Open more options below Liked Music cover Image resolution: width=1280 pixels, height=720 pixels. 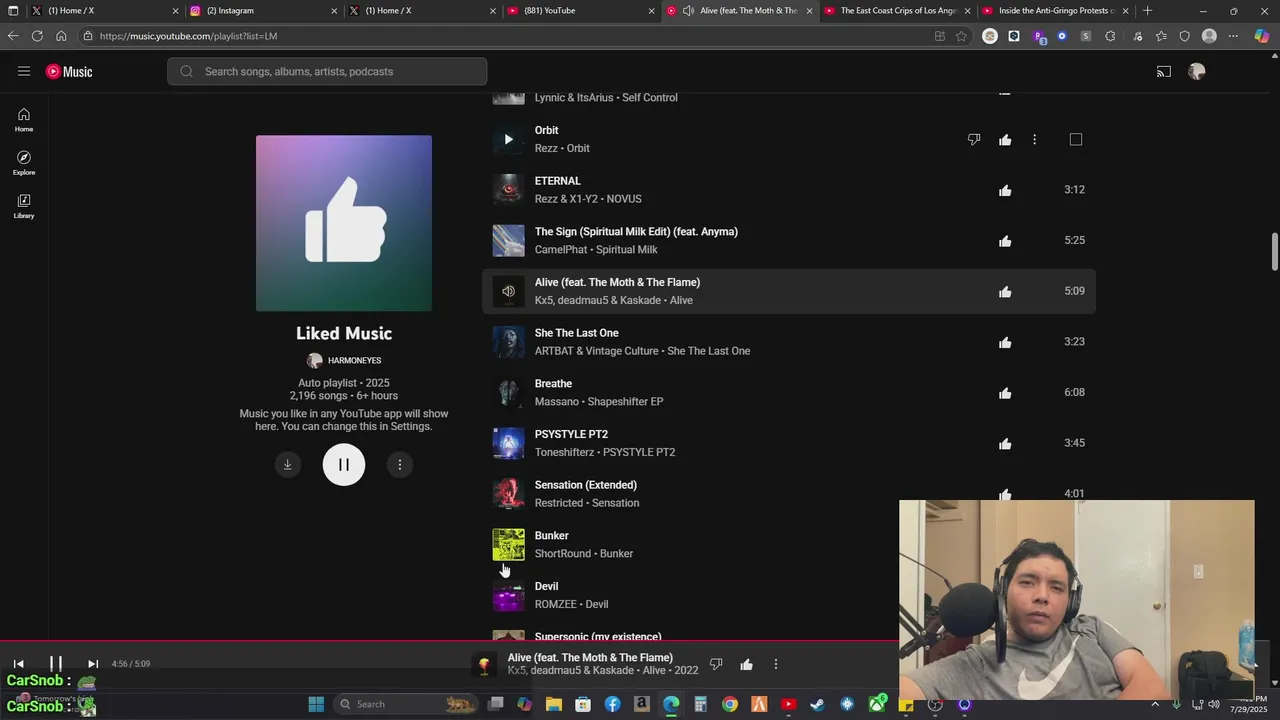[x=400, y=464]
